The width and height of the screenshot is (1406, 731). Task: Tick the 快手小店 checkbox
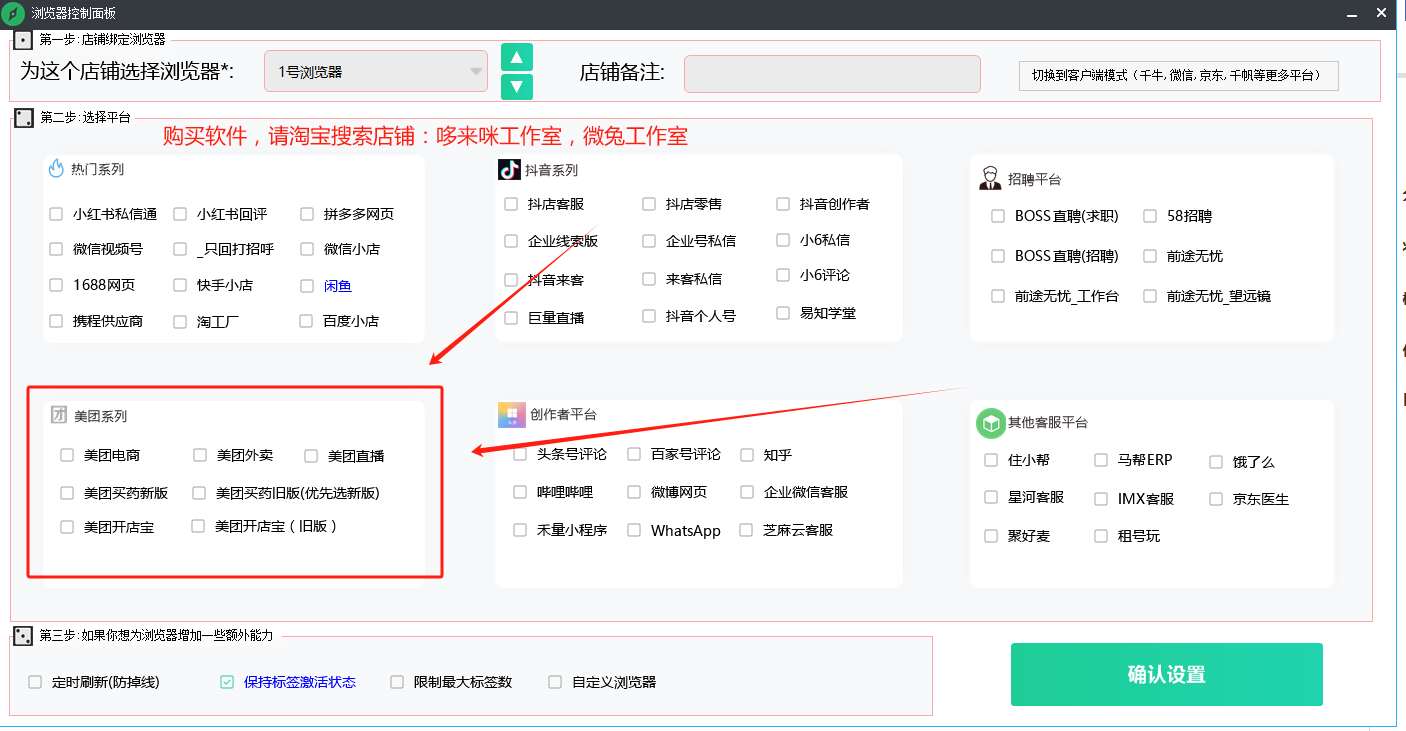180,285
